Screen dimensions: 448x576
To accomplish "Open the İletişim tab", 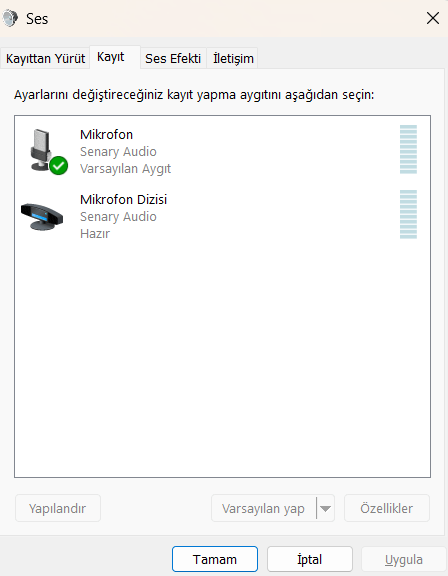I will (x=233, y=58).
